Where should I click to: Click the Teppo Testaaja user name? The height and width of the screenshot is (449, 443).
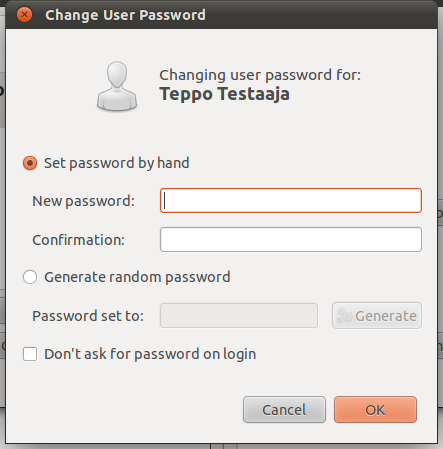click(x=224, y=94)
